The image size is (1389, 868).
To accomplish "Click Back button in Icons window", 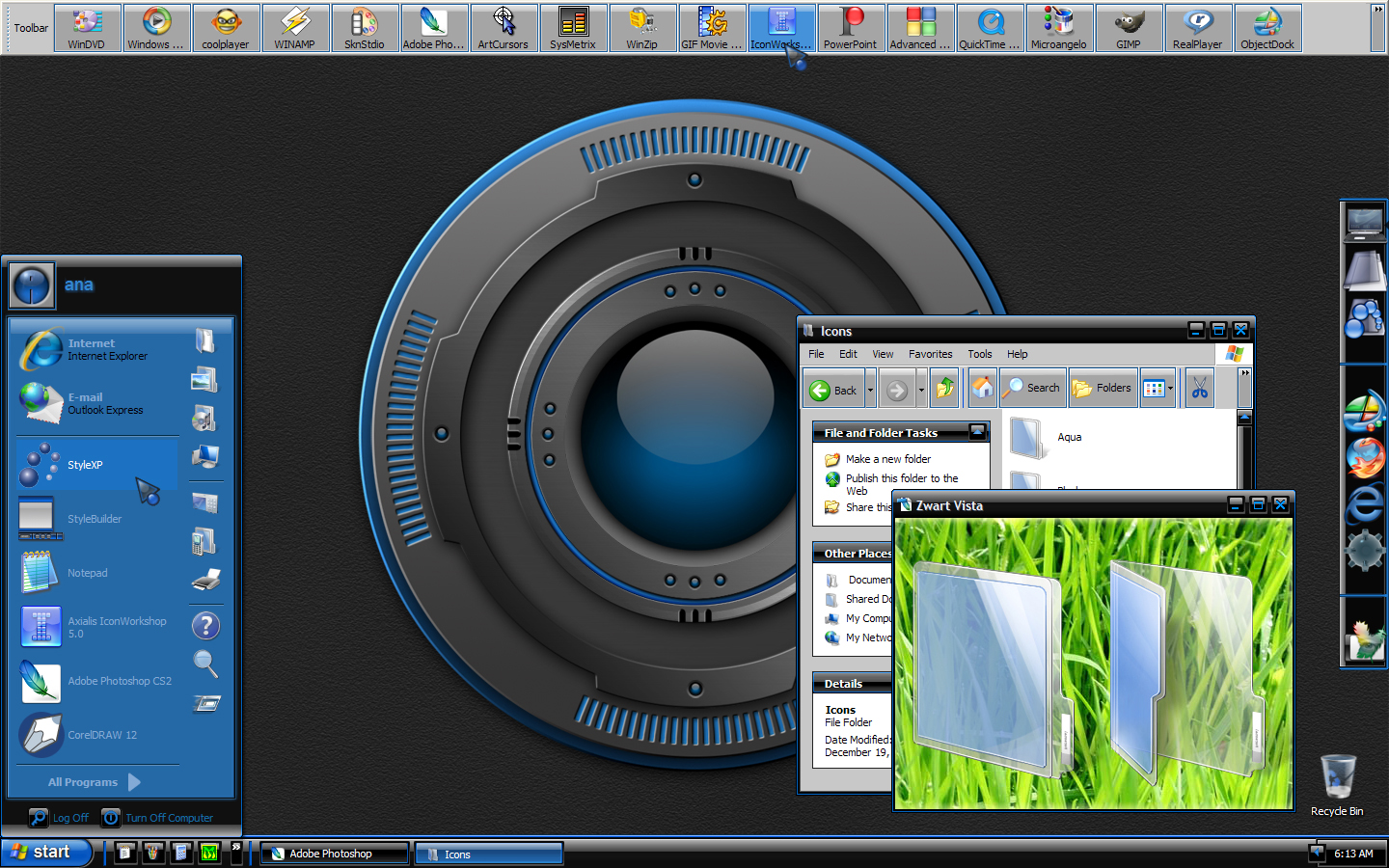I will (x=833, y=390).
